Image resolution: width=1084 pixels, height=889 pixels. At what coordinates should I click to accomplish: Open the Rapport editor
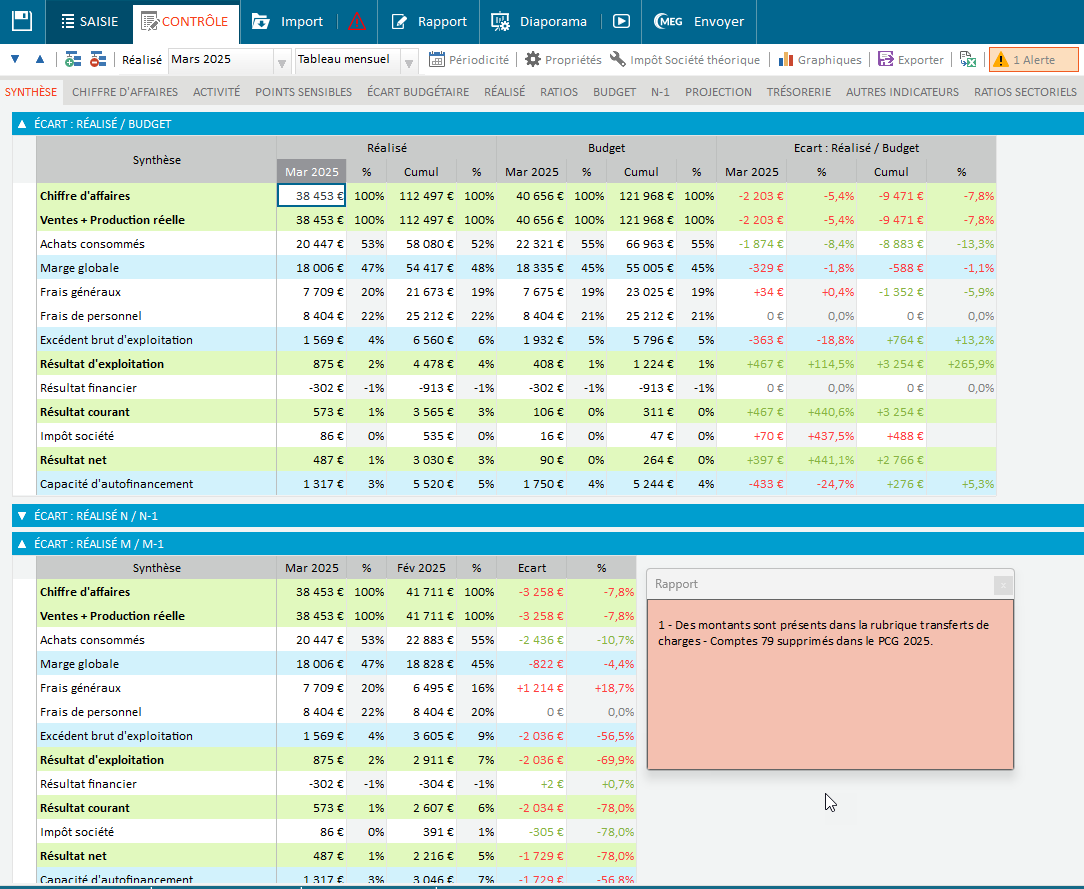(x=429, y=21)
